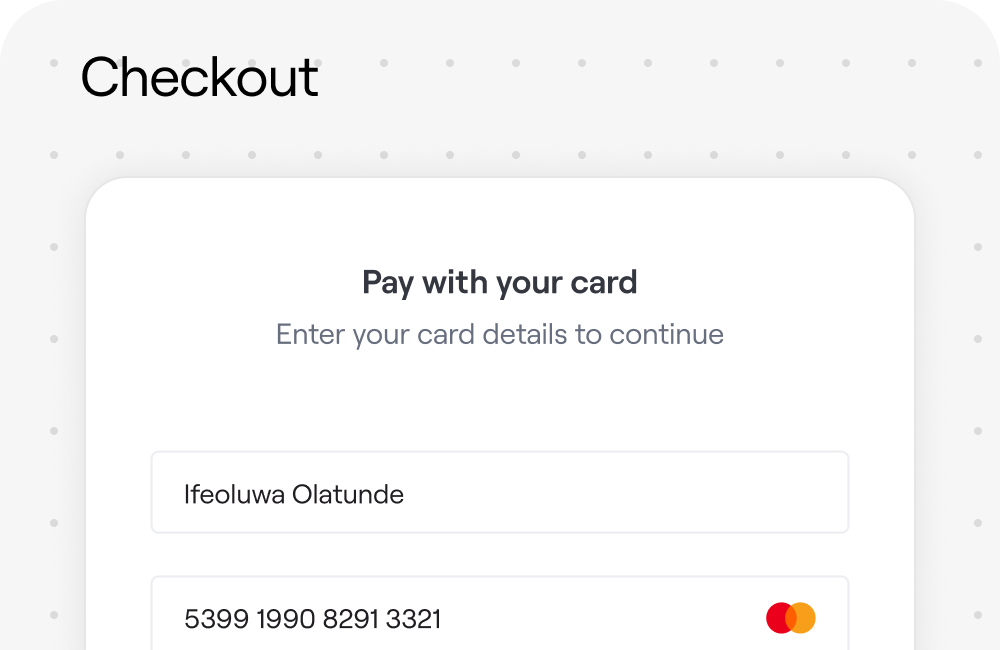Click the Mastercard logo icon
1000x650 pixels.
(791, 617)
